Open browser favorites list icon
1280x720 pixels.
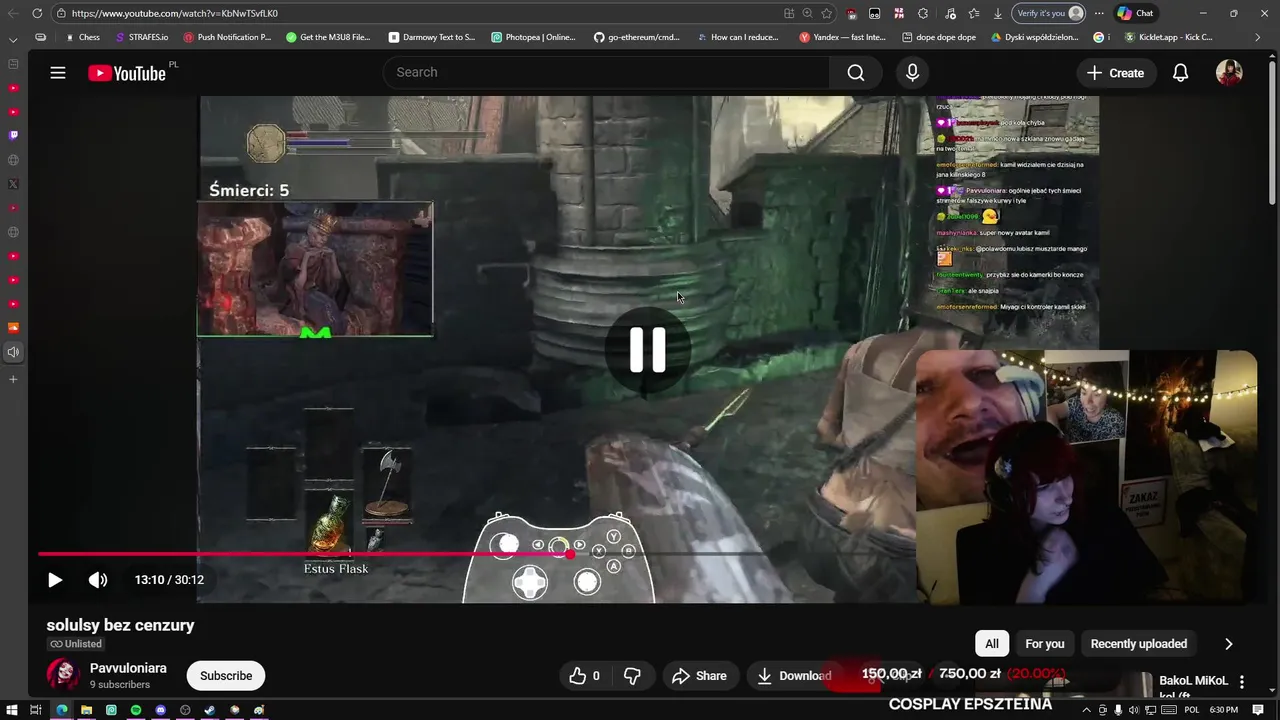point(973,13)
